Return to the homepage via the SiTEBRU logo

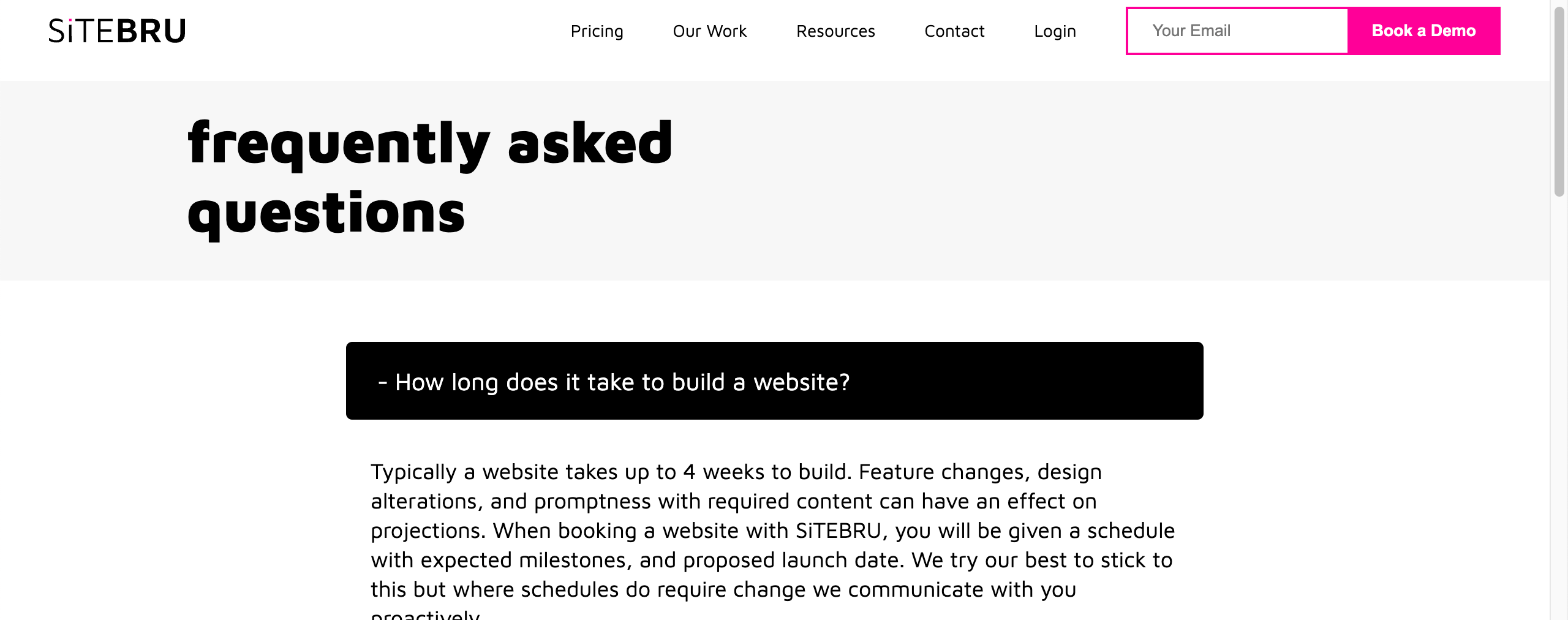[x=116, y=31]
